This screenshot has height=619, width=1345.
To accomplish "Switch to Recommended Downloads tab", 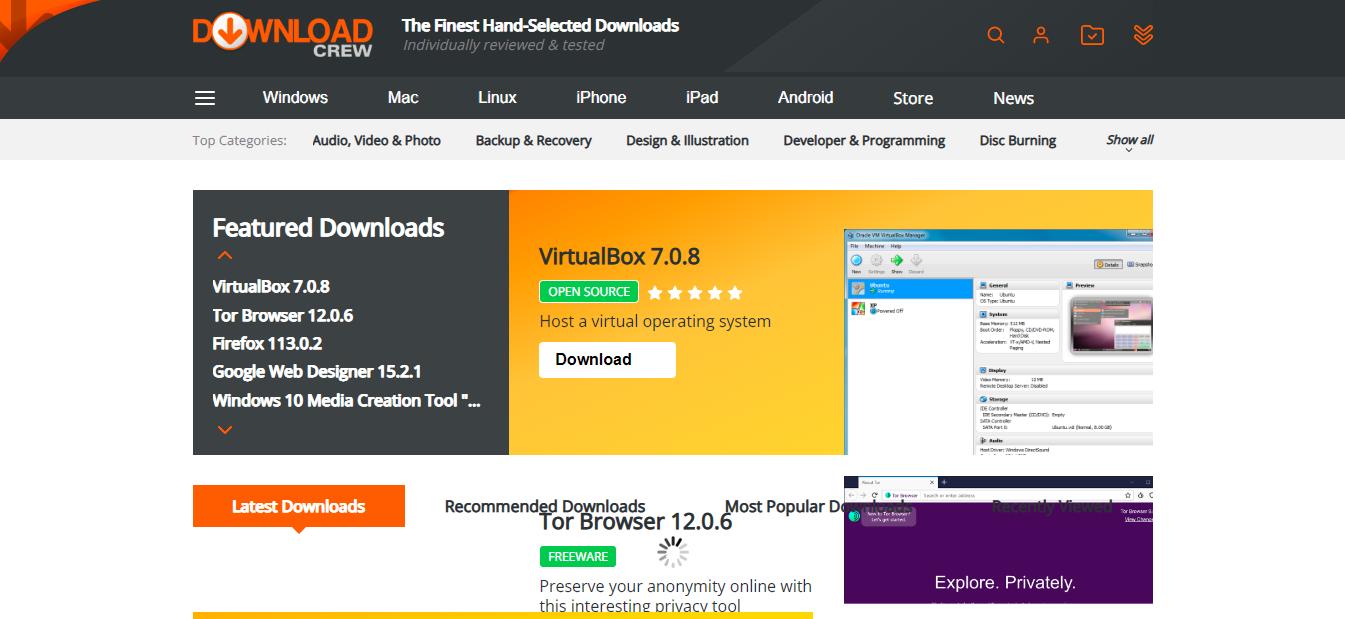I will click(x=545, y=506).
